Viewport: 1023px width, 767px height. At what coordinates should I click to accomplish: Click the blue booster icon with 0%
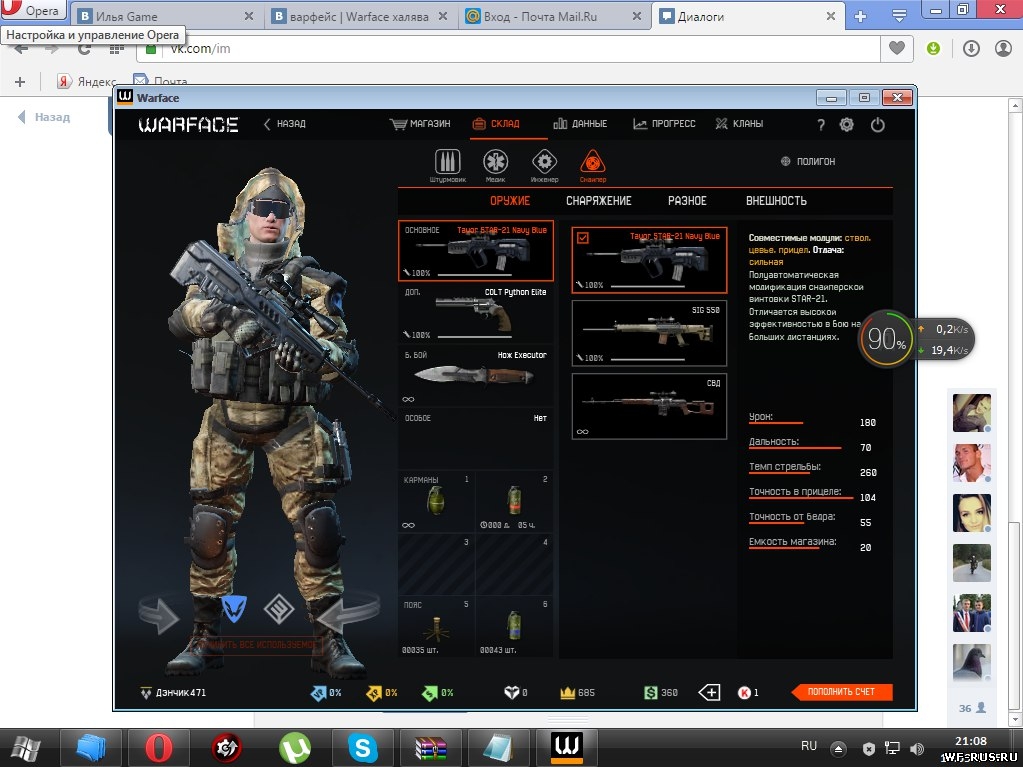click(318, 693)
